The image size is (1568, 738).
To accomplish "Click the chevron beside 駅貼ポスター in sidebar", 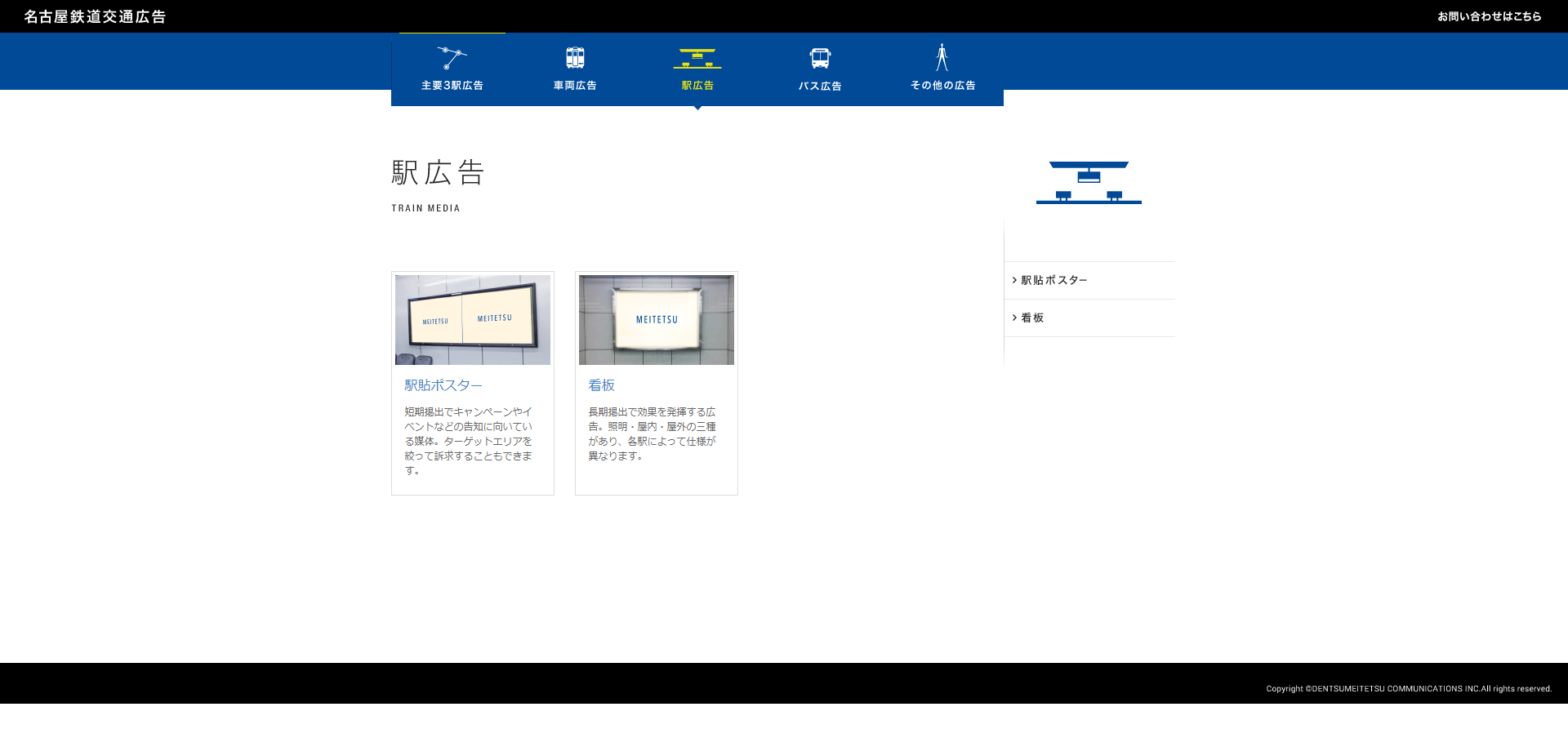I will pyautogui.click(x=1014, y=280).
